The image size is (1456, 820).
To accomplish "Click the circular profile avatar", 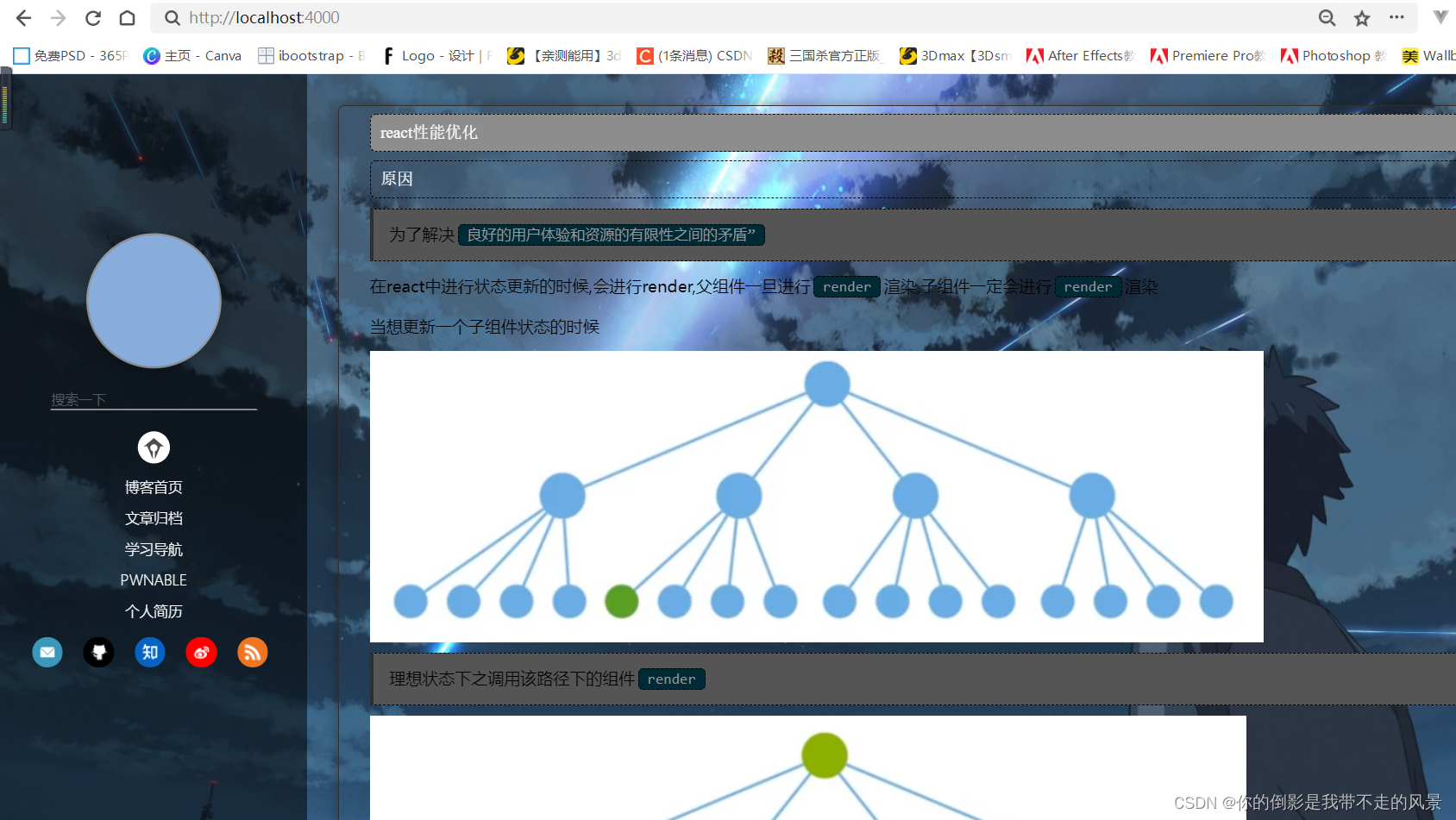I will coord(153,300).
